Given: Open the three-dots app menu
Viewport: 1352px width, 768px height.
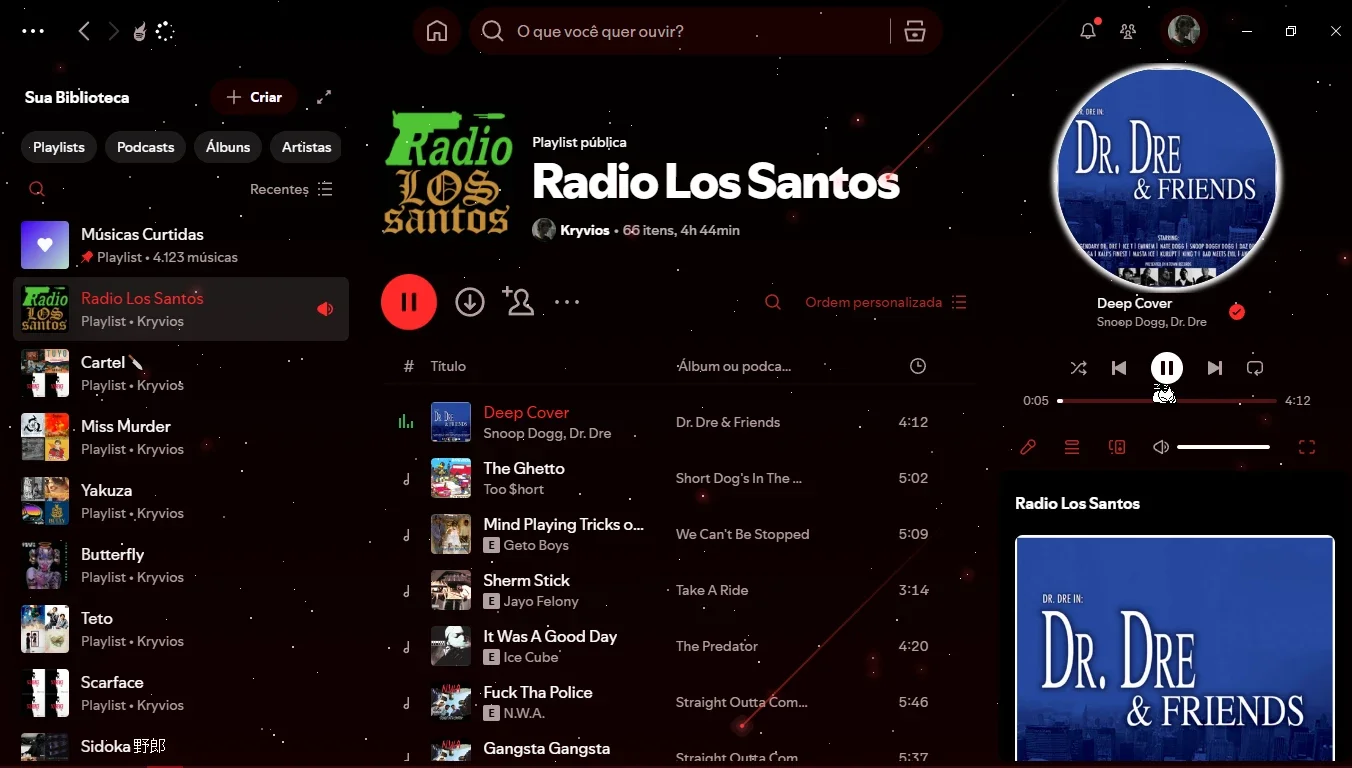Looking at the screenshot, I should 33,31.
